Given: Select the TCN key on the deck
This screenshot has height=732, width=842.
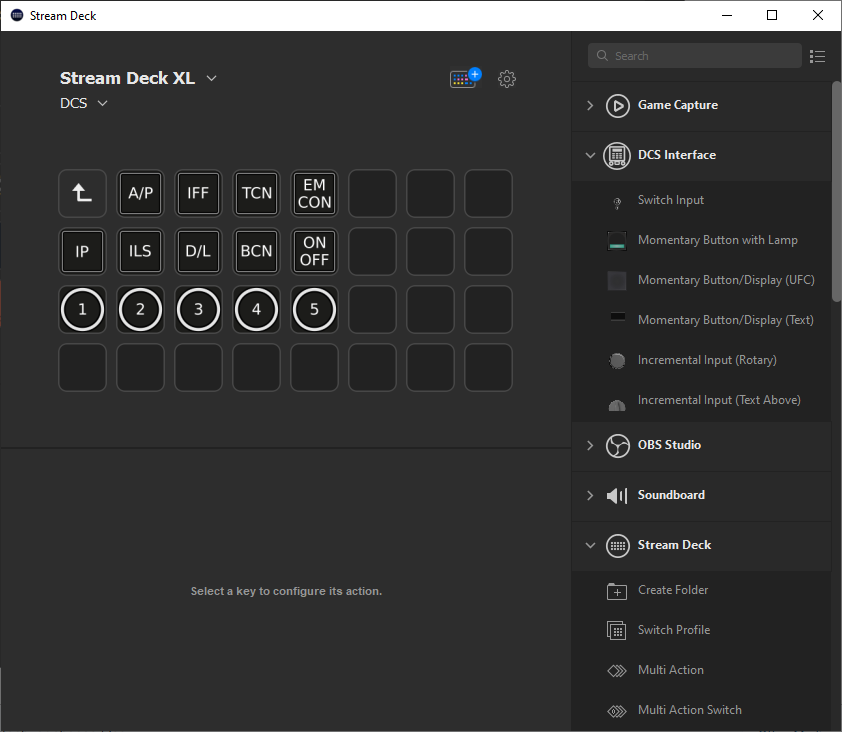Looking at the screenshot, I should [x=256, y=193].
